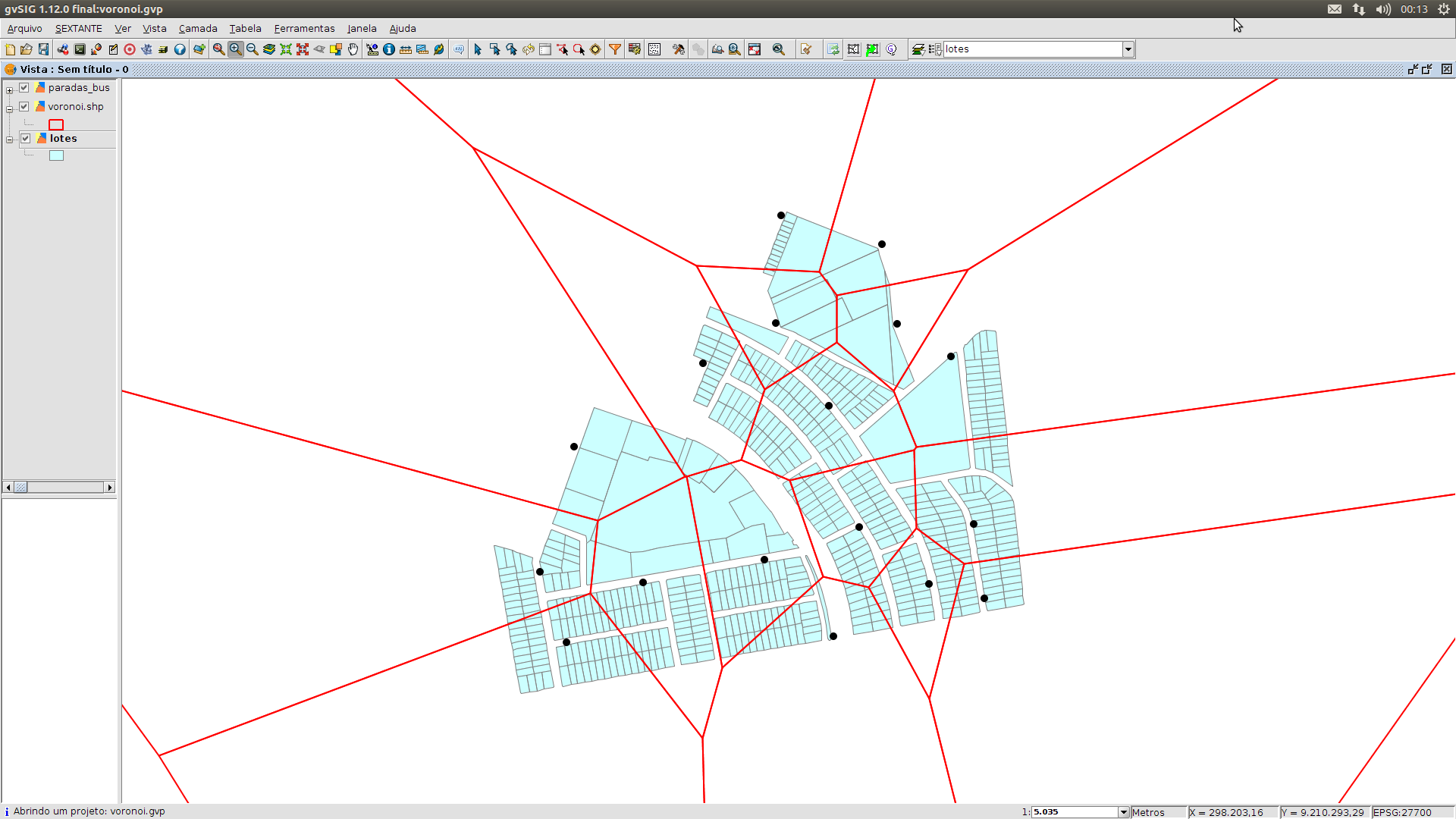The image size is (1456, 819).
Task: Open the active layer dropdown showing lotes
Action: click(x=1128, y=49)
